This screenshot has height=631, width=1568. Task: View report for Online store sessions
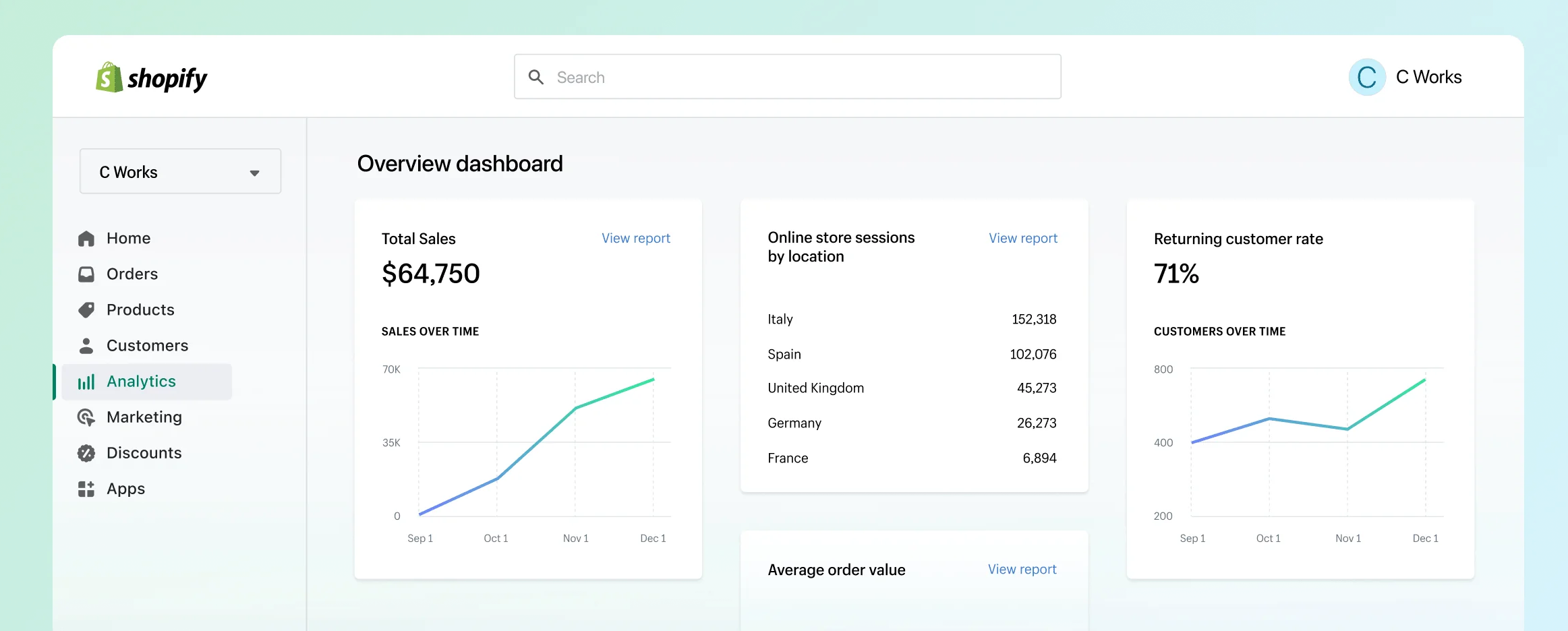click(1022, 238)
